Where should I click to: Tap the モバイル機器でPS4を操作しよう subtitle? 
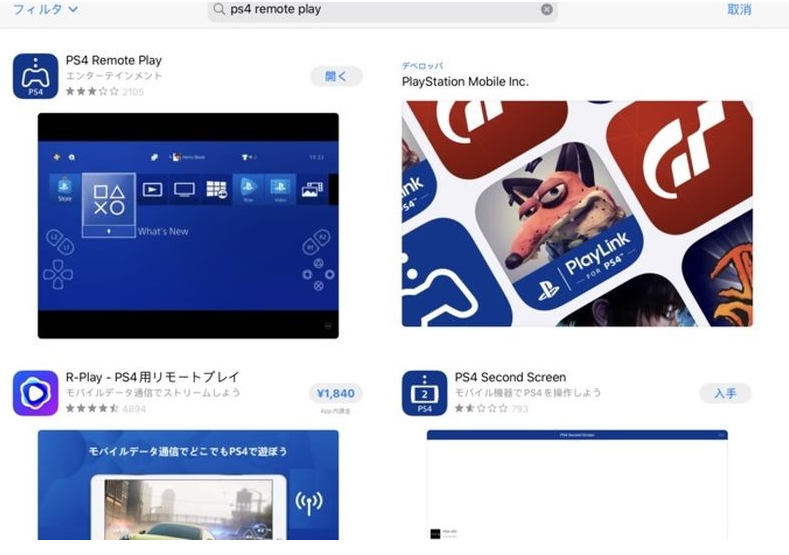click(x=528, y=392)
